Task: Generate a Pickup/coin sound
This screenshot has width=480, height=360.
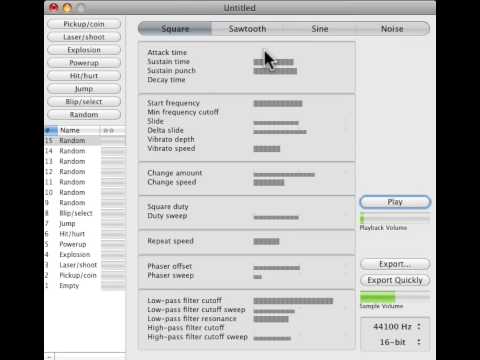Action: coord(84,24)
